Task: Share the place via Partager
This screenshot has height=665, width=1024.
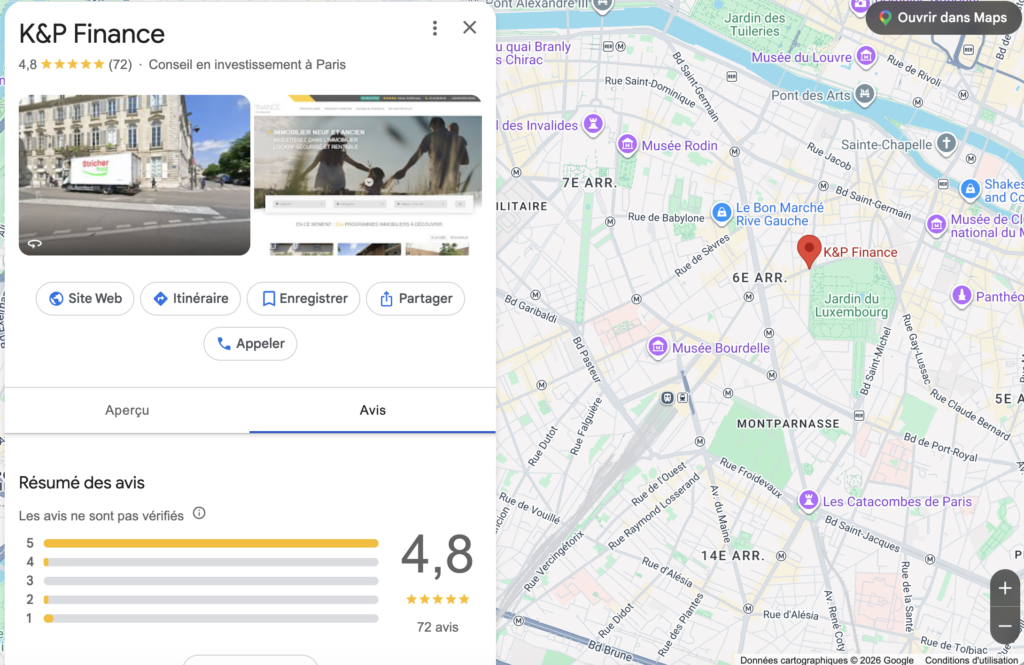Action: tap(415, 299)
